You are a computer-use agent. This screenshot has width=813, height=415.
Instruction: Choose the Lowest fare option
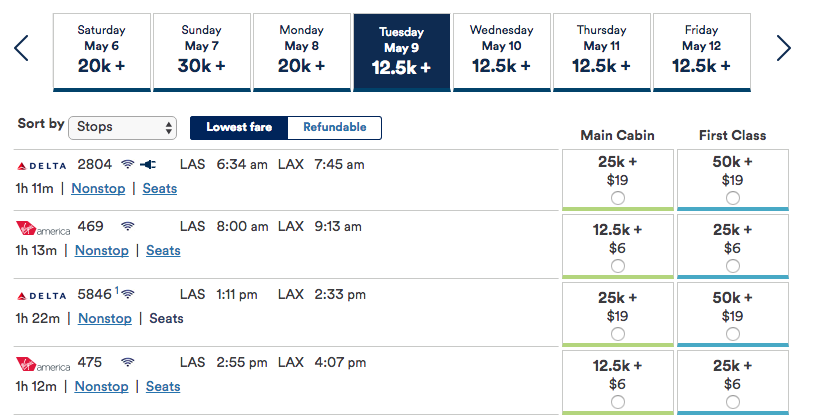[x=240, y=127]
